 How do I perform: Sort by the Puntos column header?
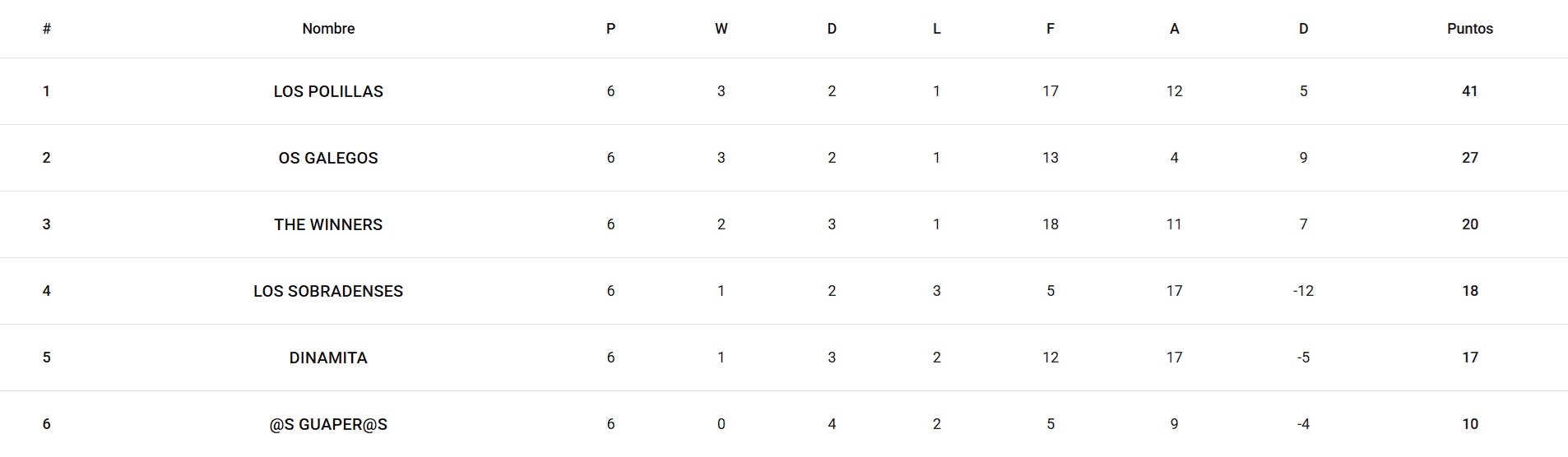click(x=1469, y=29)
